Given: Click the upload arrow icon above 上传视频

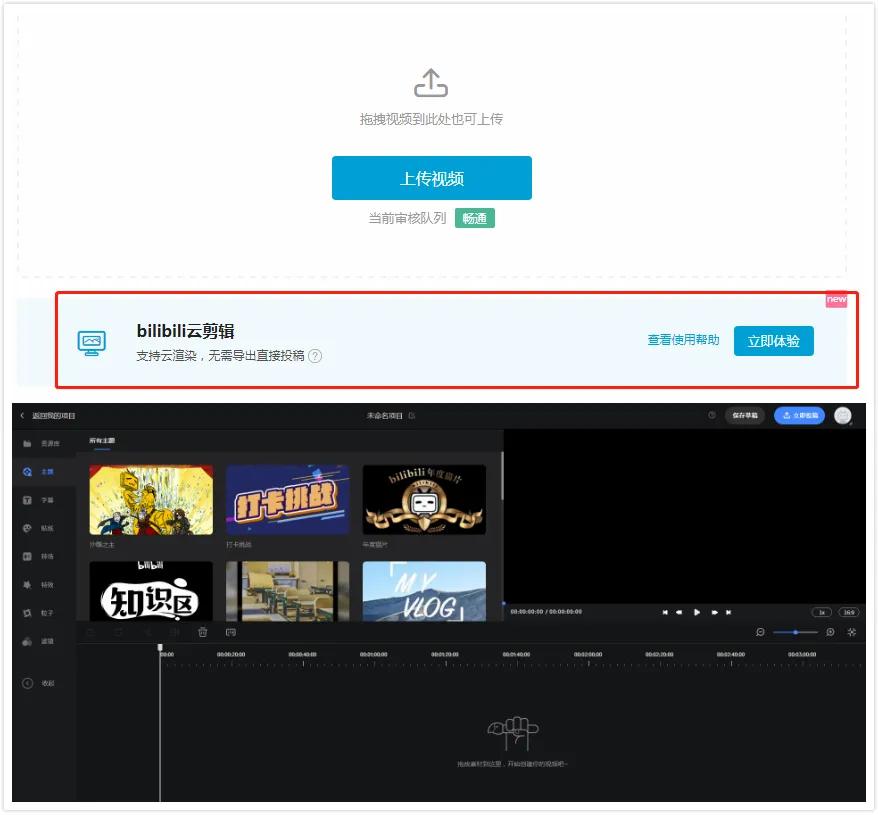Looking at the screenshot, I should click(431, 83).
